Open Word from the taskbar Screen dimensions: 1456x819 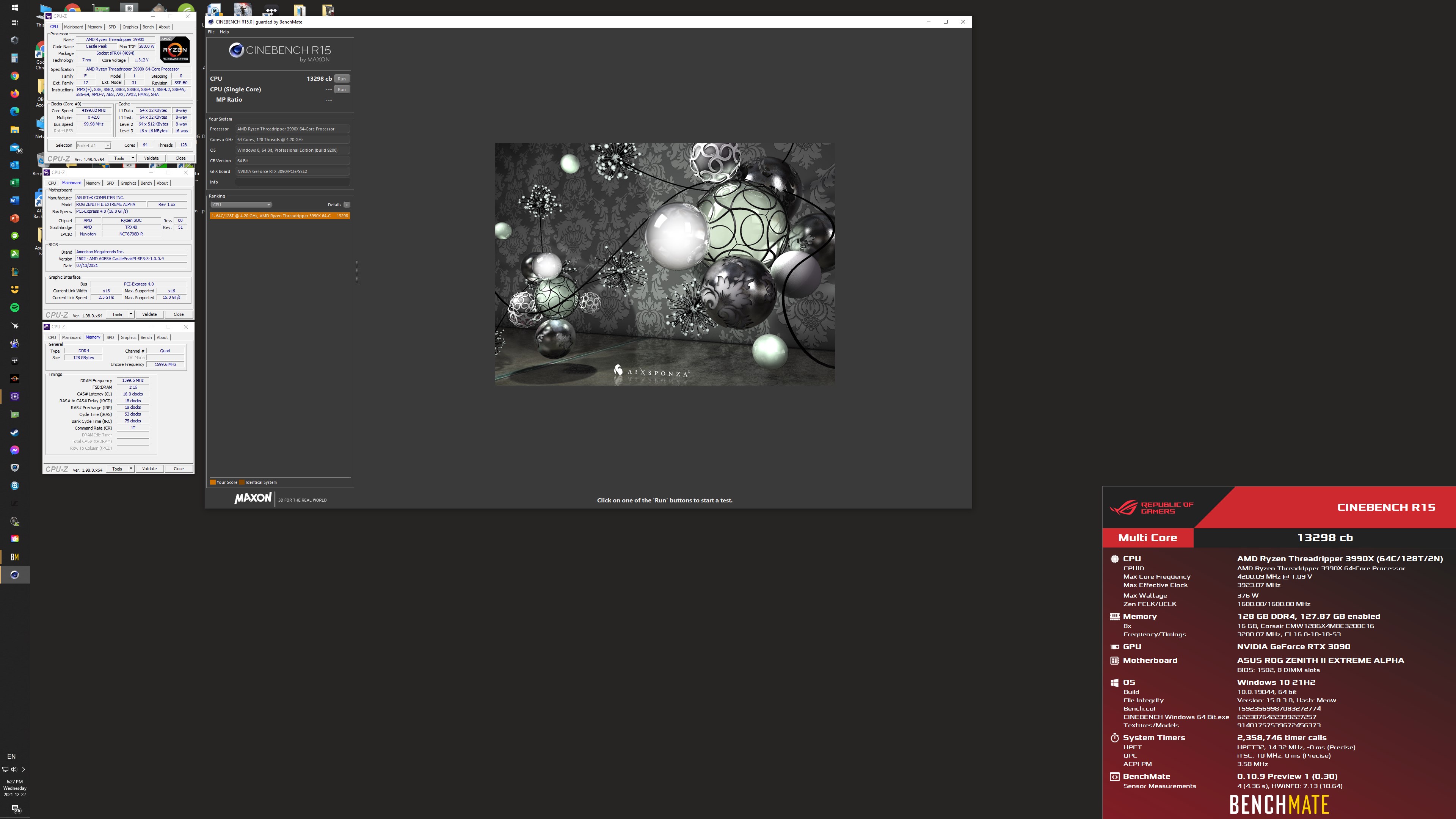coord(15,201)
